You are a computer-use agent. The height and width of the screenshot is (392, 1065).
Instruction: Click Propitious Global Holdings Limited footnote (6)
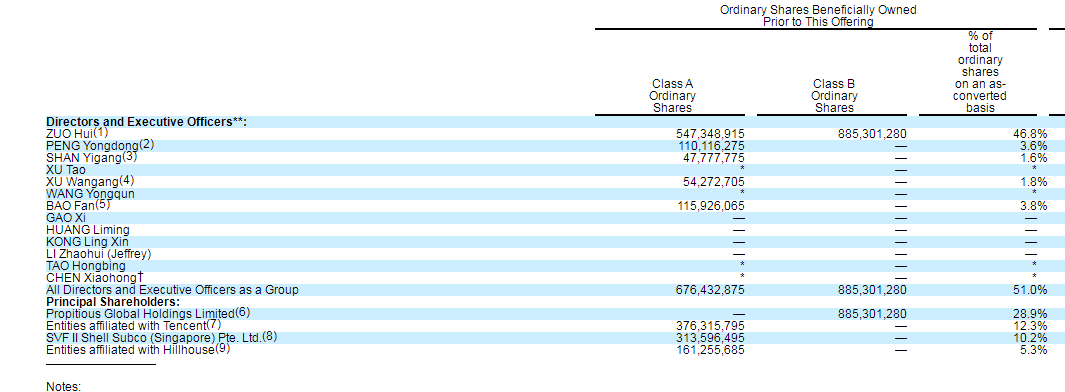point(242,313)
